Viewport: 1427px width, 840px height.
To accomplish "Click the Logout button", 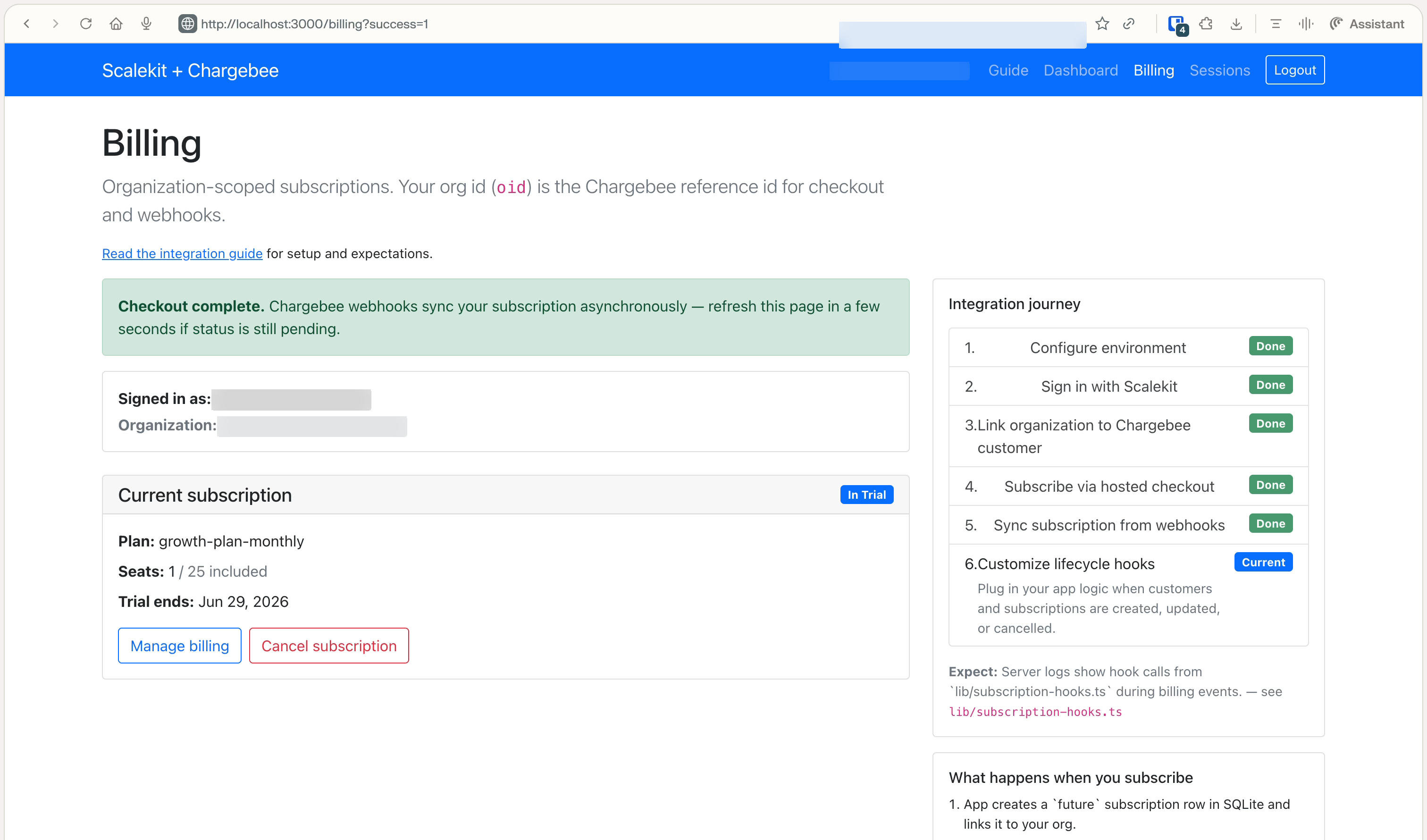I will click(1295, 70).
